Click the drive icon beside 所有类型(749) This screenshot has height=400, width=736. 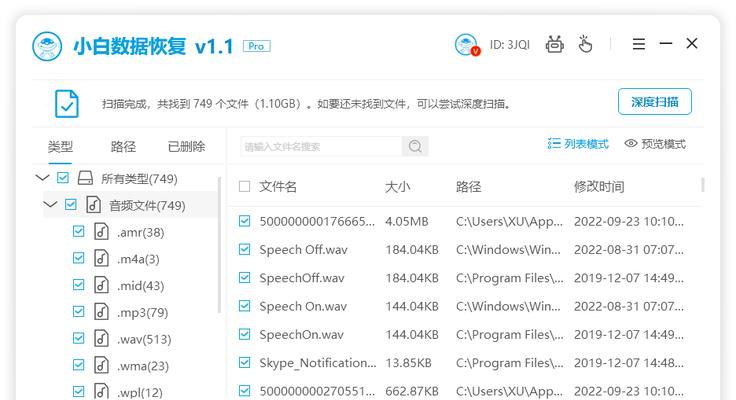[85, 178]
